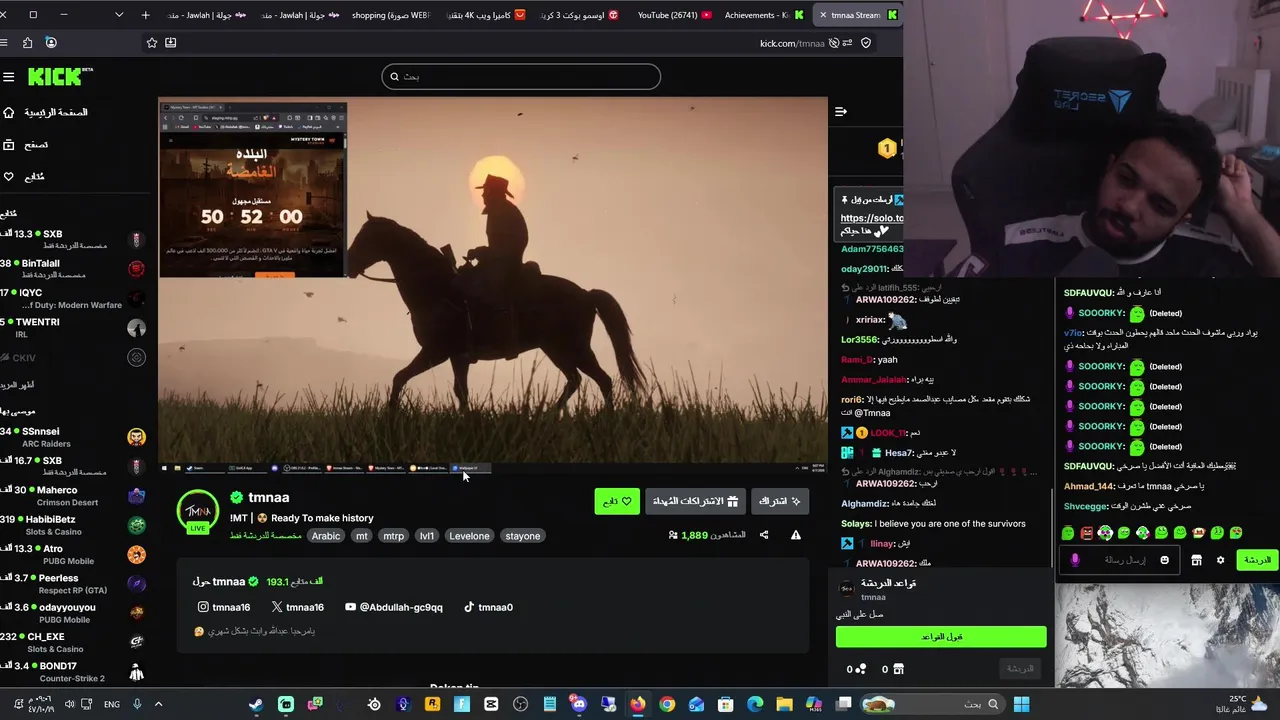Open SSnnsei ARC Raiders channel

pyautogui.click(x=73, y=437)
